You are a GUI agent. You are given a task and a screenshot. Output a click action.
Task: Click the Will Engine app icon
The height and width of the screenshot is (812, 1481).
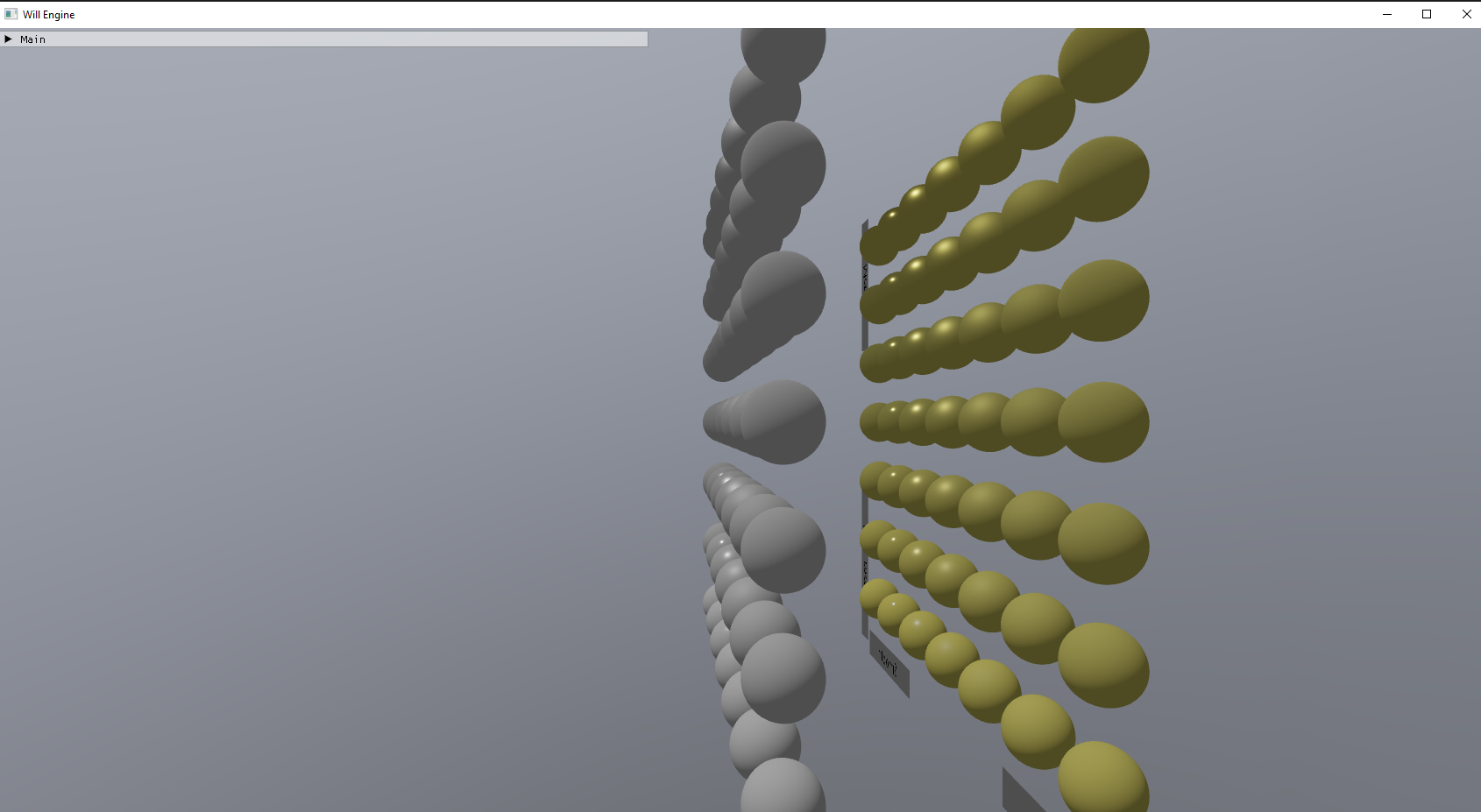click(11, 14)
